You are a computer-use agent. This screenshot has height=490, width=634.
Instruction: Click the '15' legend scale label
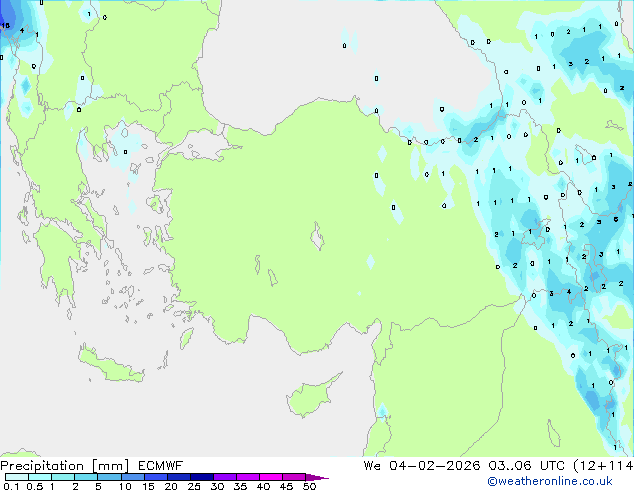coord(148,486)
